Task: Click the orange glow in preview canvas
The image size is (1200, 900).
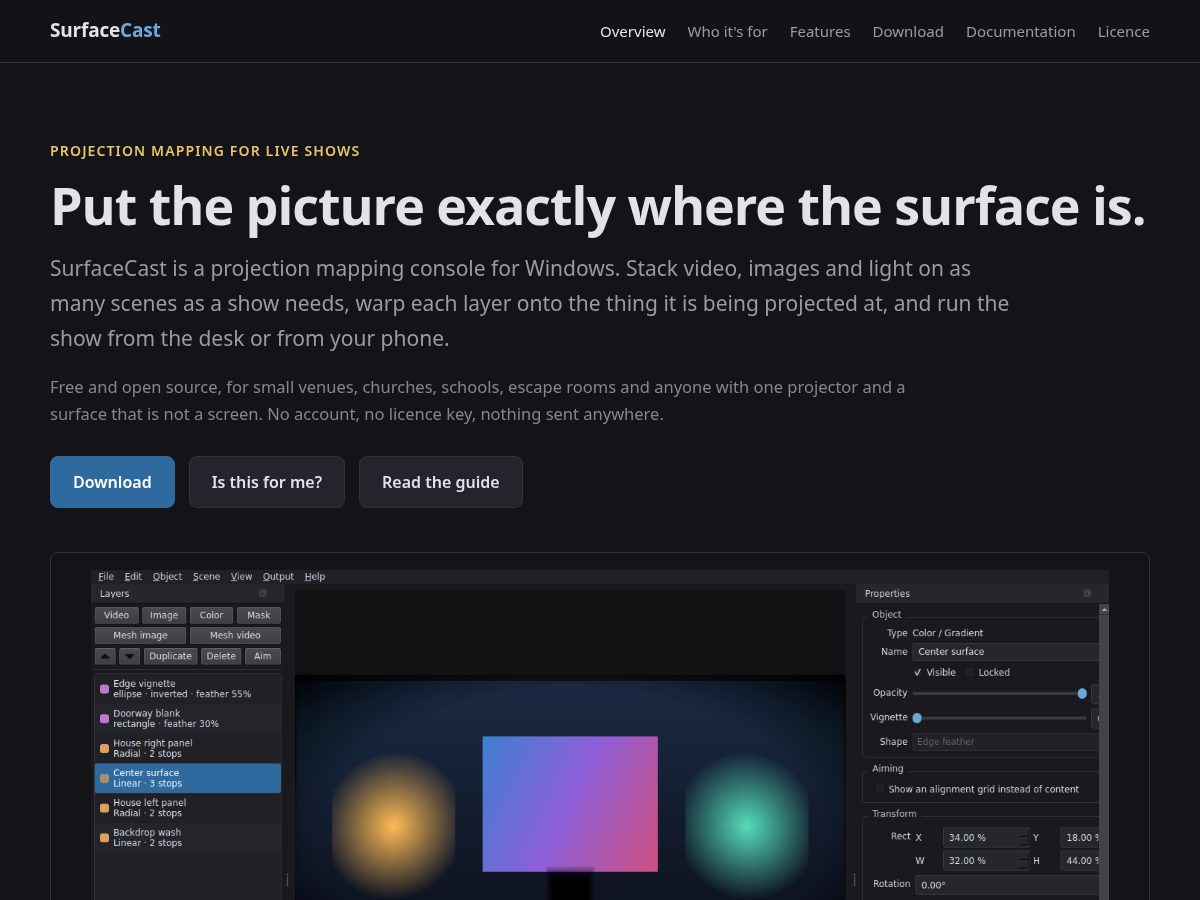Action: click(393, 825)
